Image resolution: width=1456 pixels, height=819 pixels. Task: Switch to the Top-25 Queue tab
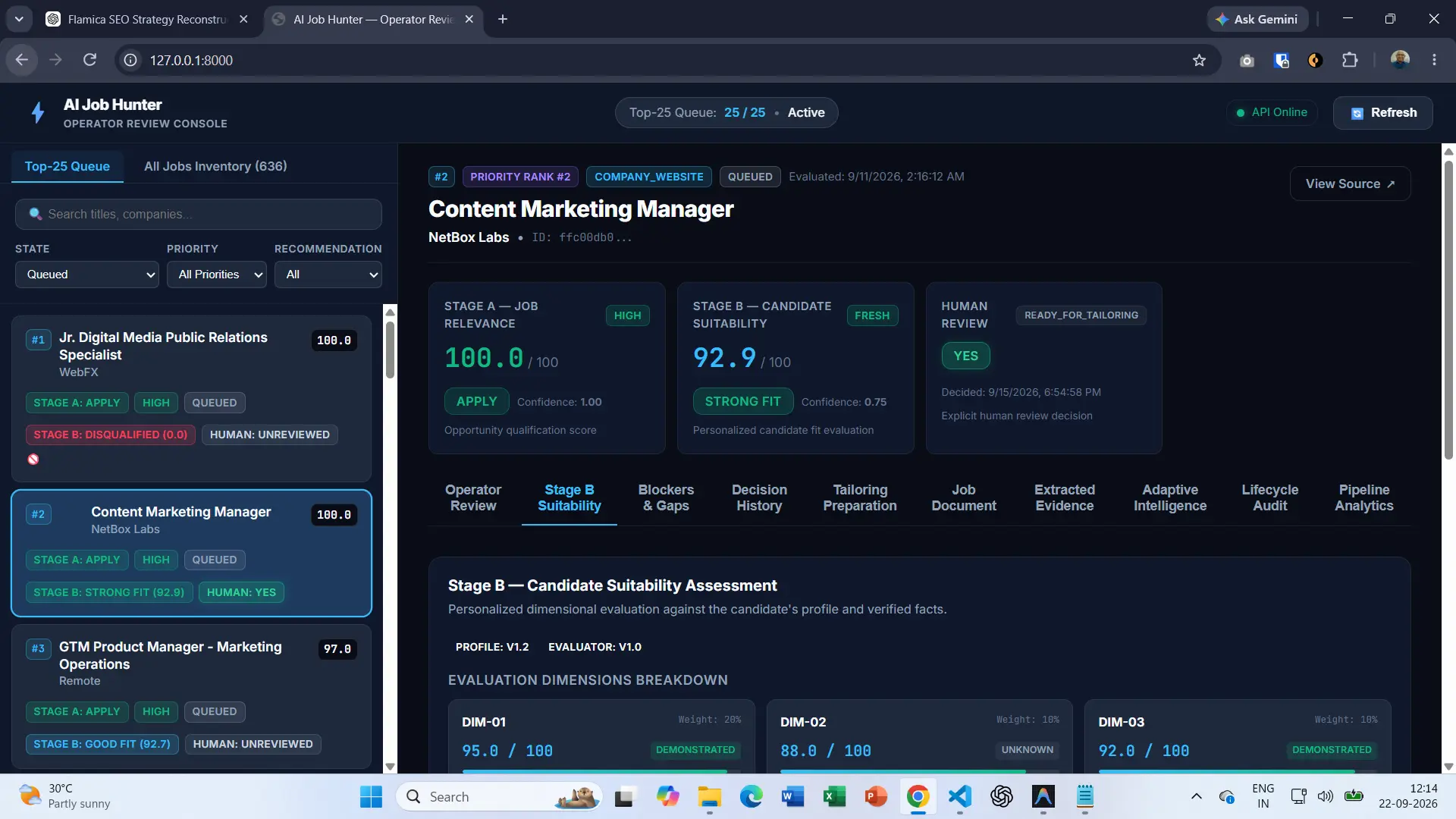[67, 166]
